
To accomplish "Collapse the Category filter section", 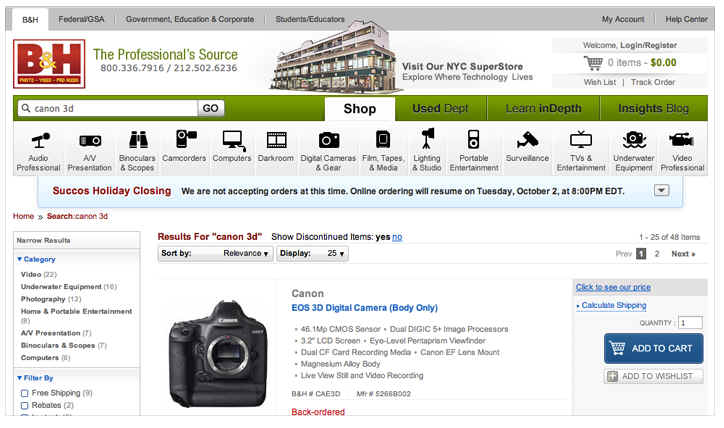I will (36, 259).
